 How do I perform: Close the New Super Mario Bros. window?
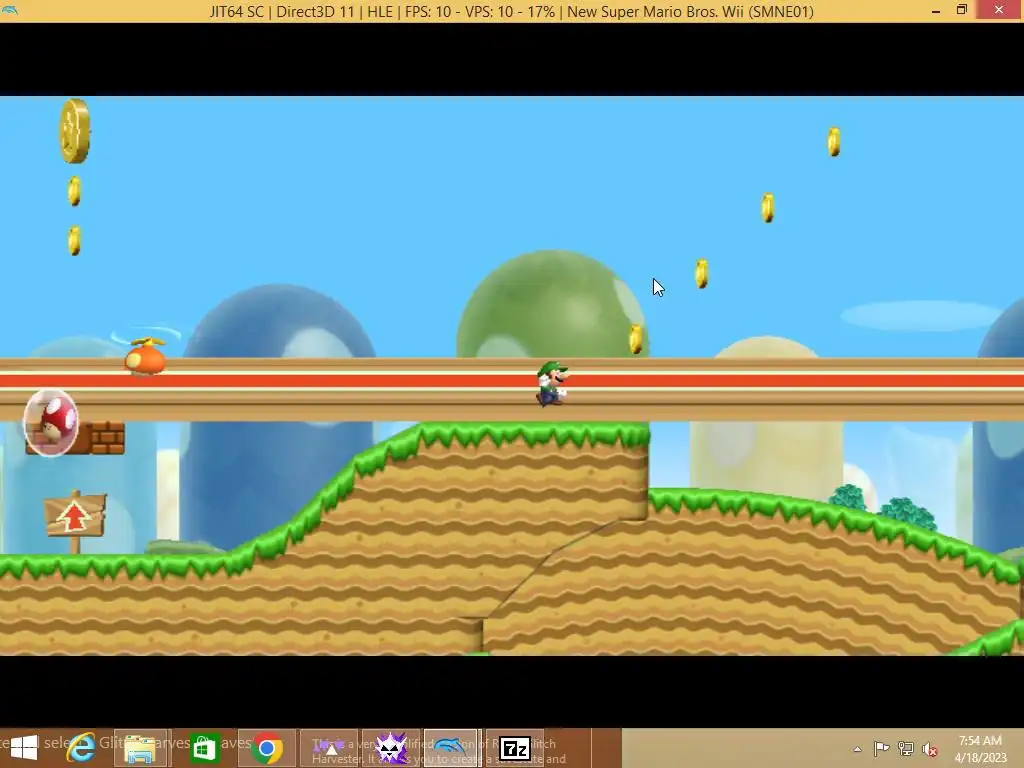(999, 10)
